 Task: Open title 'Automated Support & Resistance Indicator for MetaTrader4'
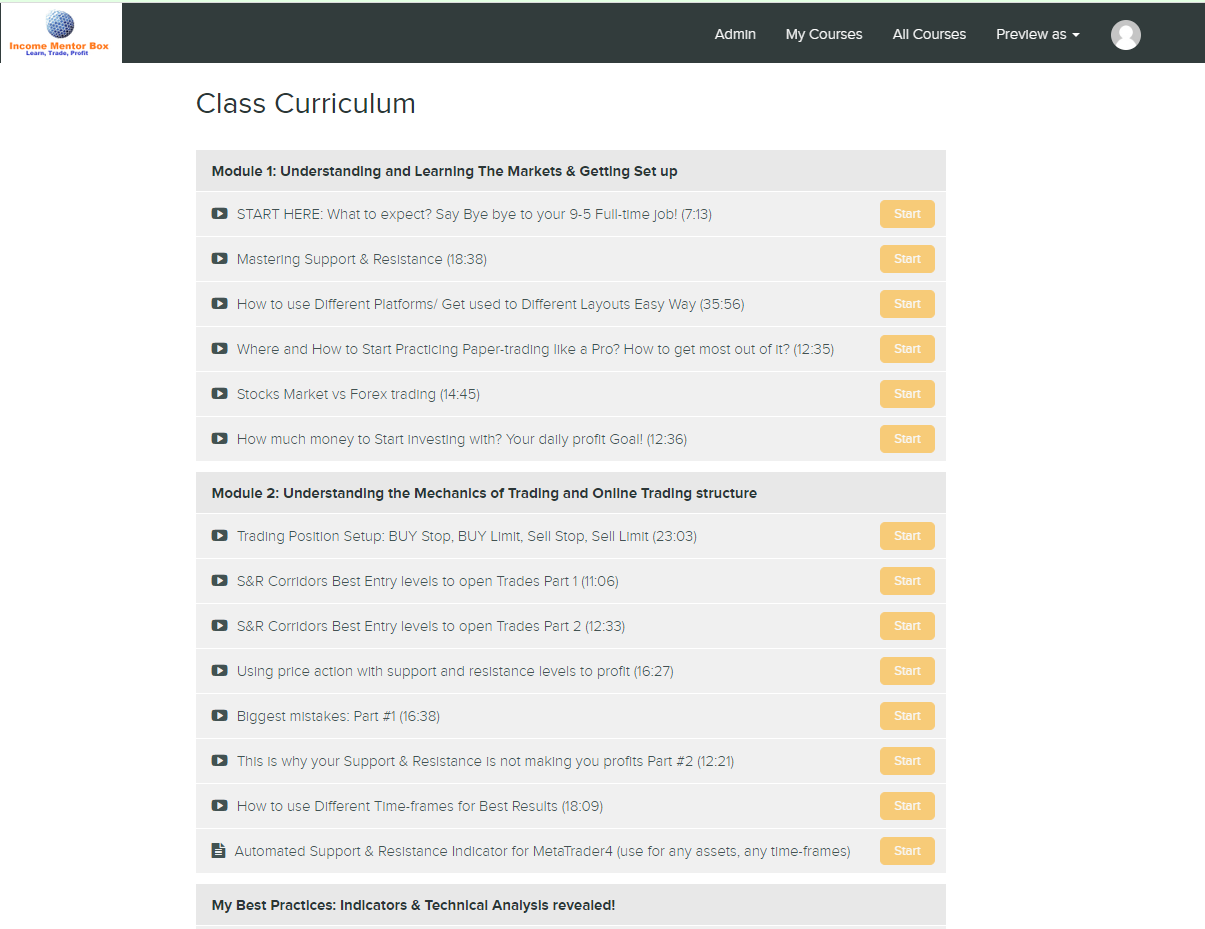(542, 851)
